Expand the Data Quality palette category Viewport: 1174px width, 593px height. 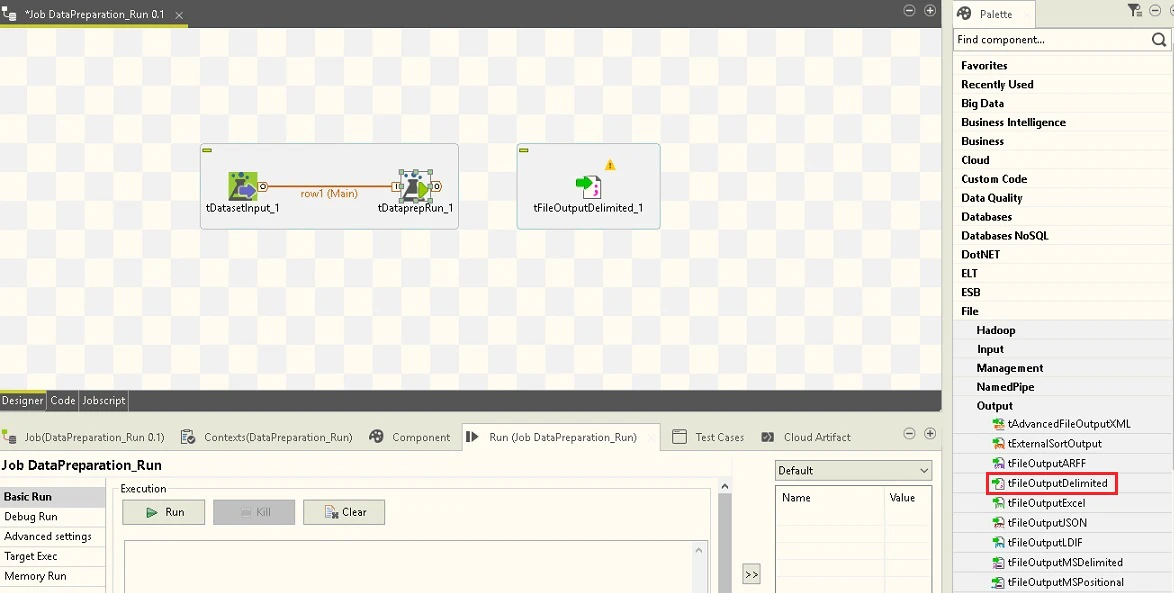991,198
